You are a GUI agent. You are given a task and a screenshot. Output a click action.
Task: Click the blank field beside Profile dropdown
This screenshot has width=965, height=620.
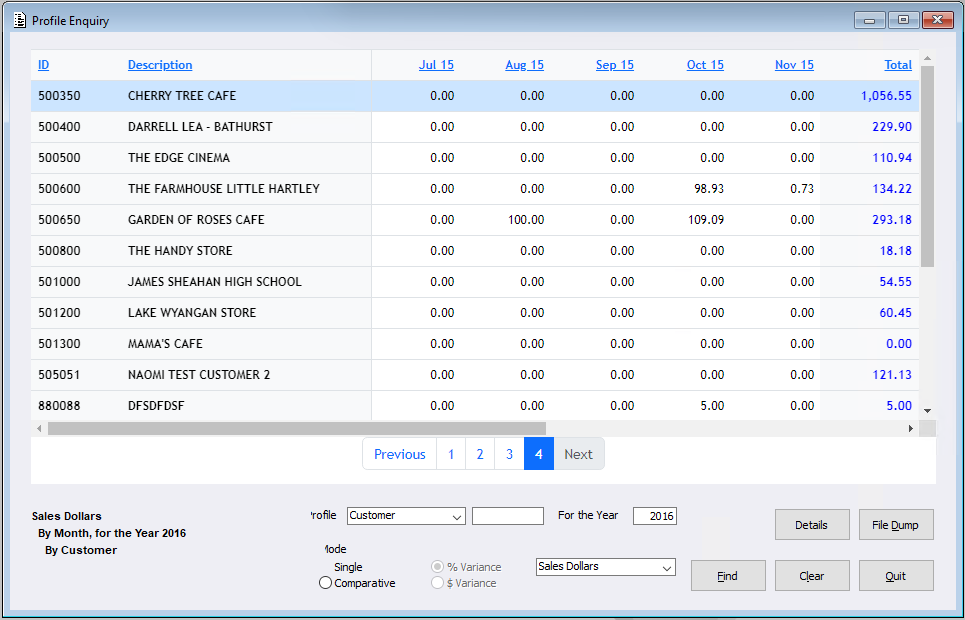tap(508, 516)
